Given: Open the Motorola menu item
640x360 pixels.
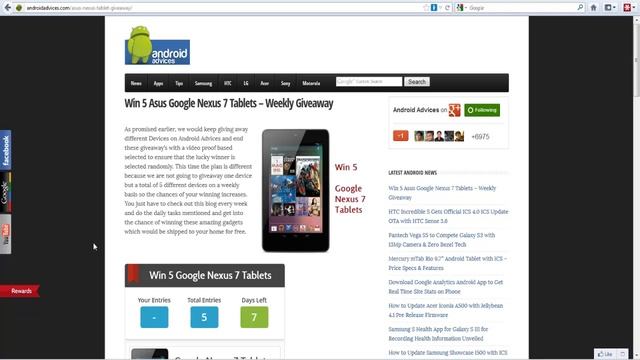Looking at the screenshot, I should click(311, 83).
